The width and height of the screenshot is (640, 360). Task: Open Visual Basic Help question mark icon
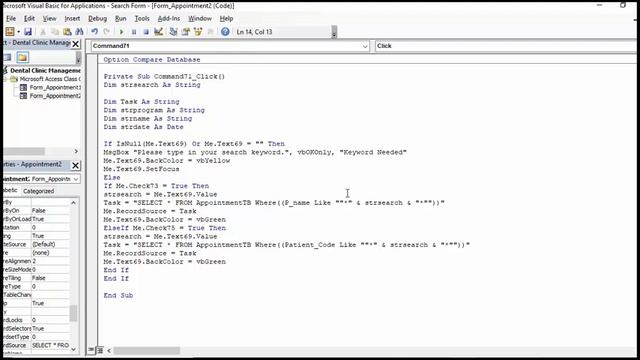coord(225,31)
